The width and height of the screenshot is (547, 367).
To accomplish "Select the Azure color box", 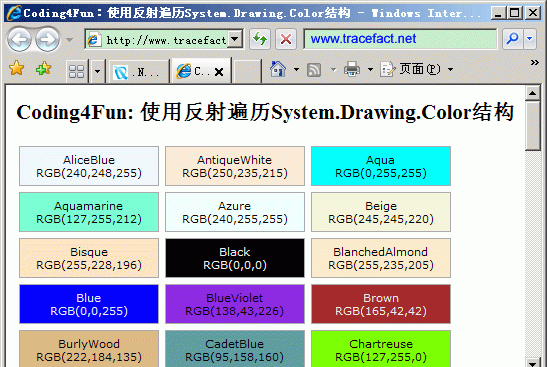I will pyautogui.click(x=235, y=212).
